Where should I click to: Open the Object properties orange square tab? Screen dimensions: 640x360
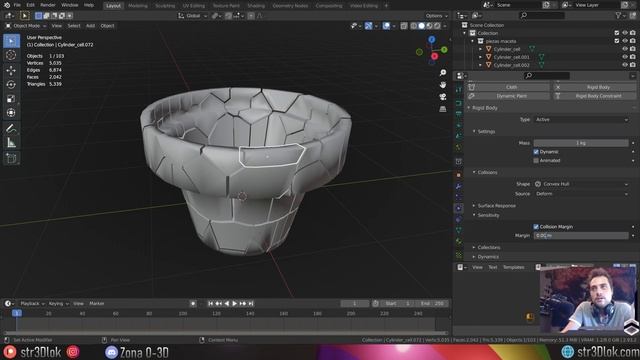point(459,175)
